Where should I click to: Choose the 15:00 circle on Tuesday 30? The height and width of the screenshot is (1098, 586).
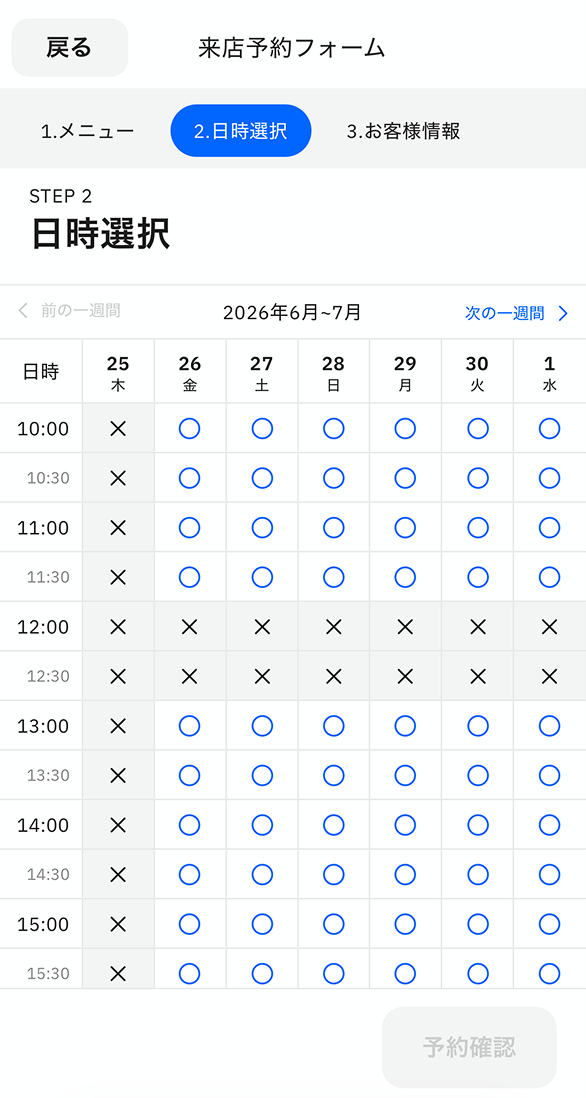click(x=477, y=924)
